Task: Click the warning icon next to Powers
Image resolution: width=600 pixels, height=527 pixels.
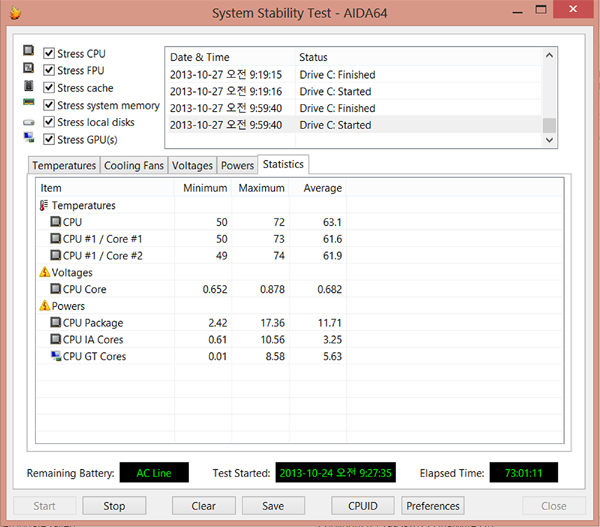Action: point(44,305)
